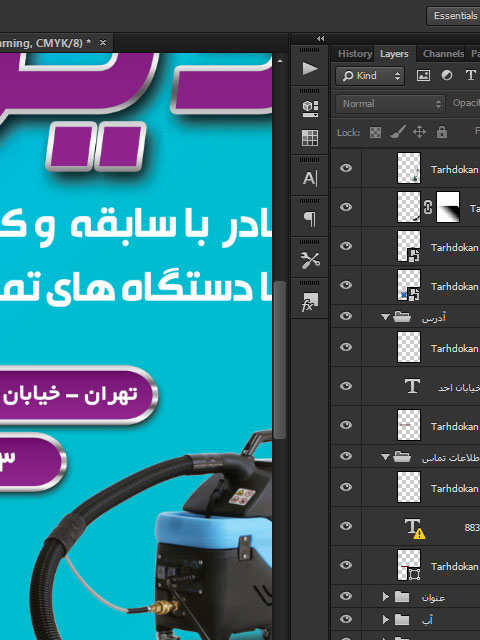Click the اطلاعات تماس group folder icon
This screenshot has width=480, height=640.
(402, 457)
